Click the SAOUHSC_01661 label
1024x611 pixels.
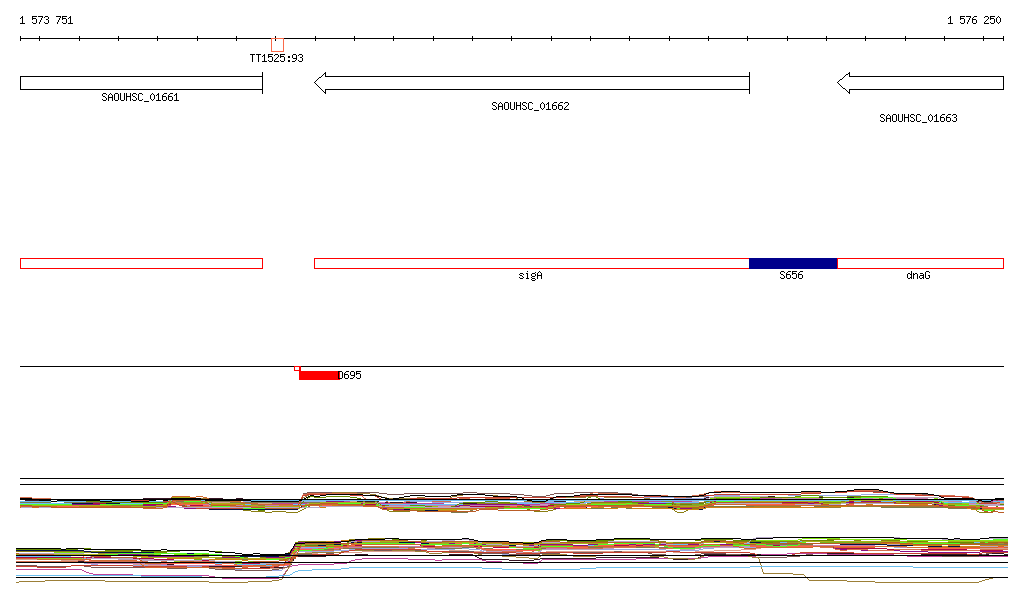point(140,97)
